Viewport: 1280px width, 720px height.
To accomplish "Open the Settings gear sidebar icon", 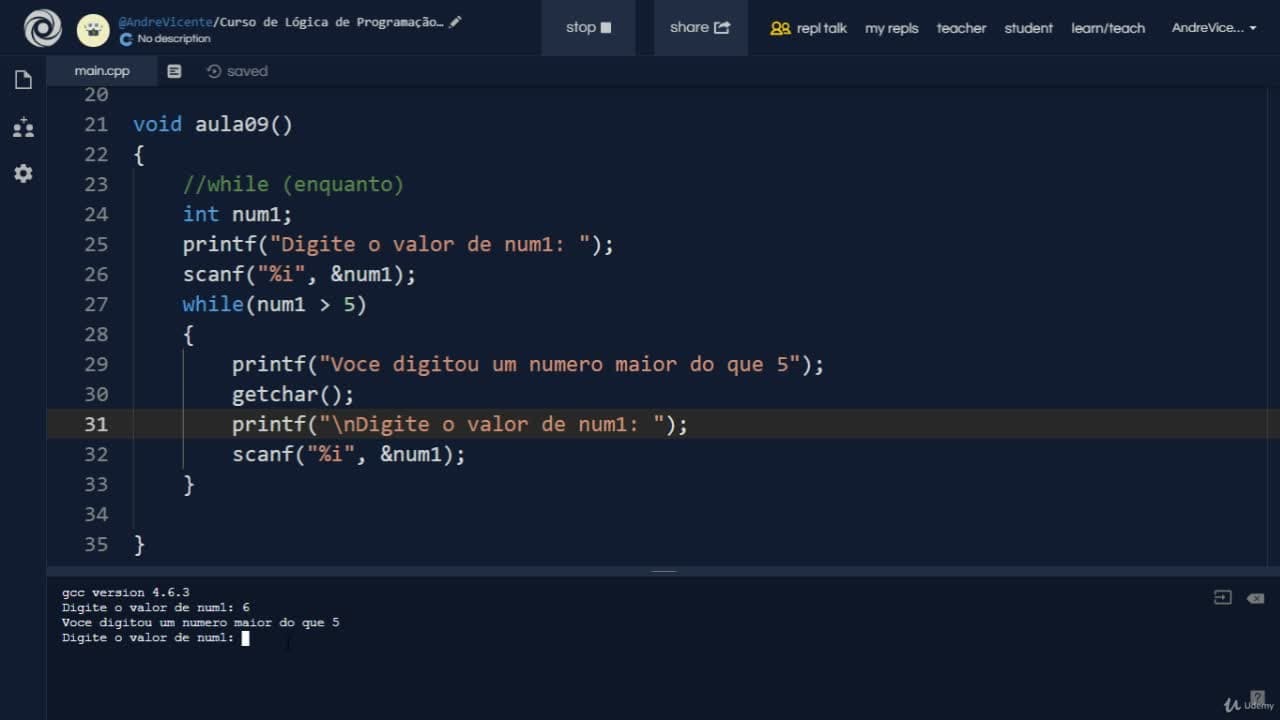I will [23, 173].
